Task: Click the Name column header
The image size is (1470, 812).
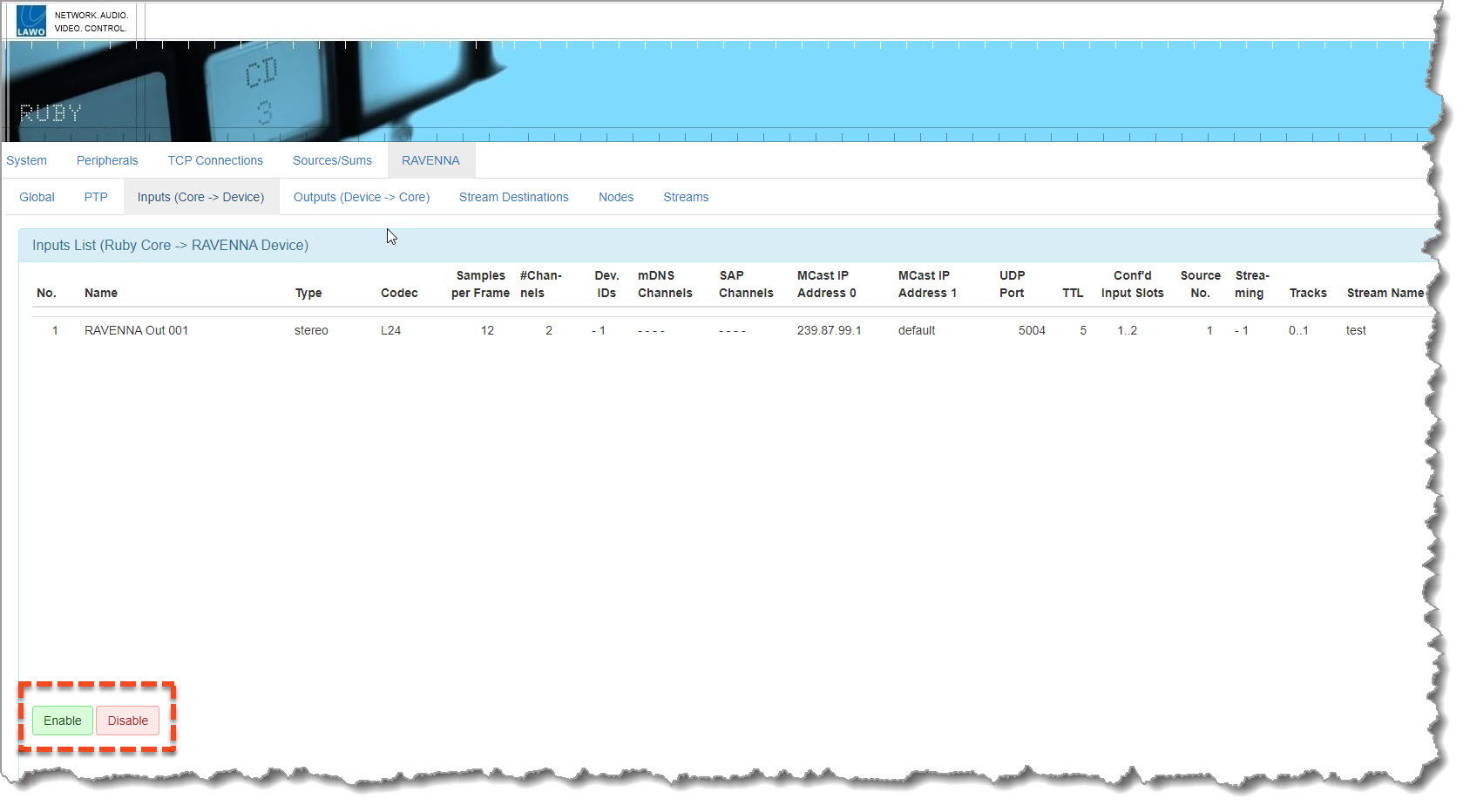Action: point(101,293)
